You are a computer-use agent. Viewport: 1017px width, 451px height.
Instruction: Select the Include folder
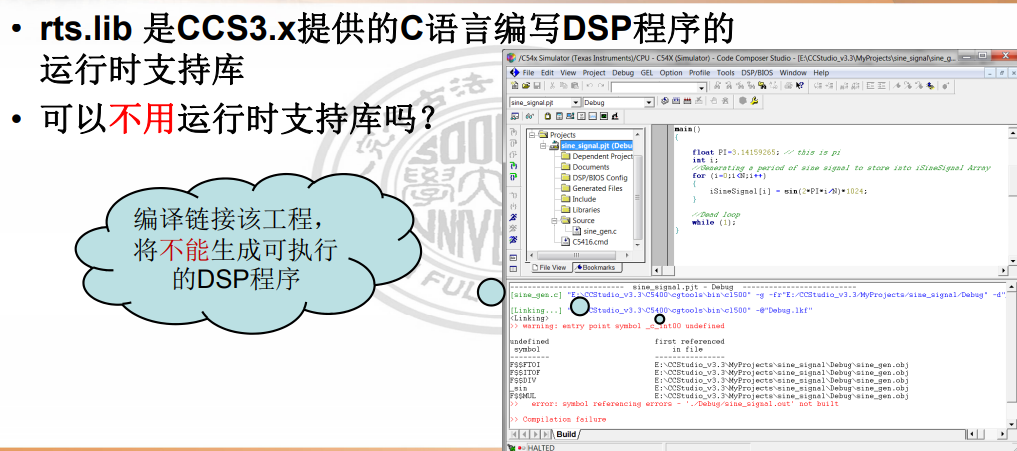(x=577, y=199)
